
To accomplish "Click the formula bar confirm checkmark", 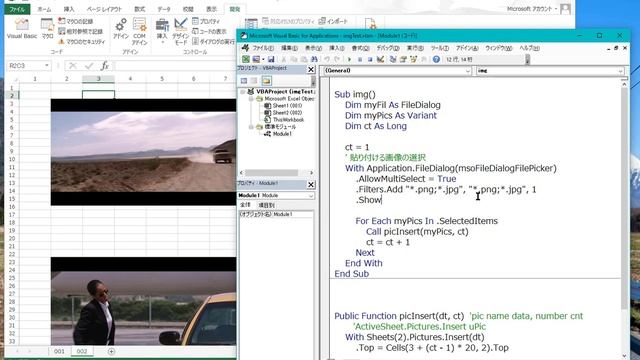I will pyautogui.click(x=89, y=66).
